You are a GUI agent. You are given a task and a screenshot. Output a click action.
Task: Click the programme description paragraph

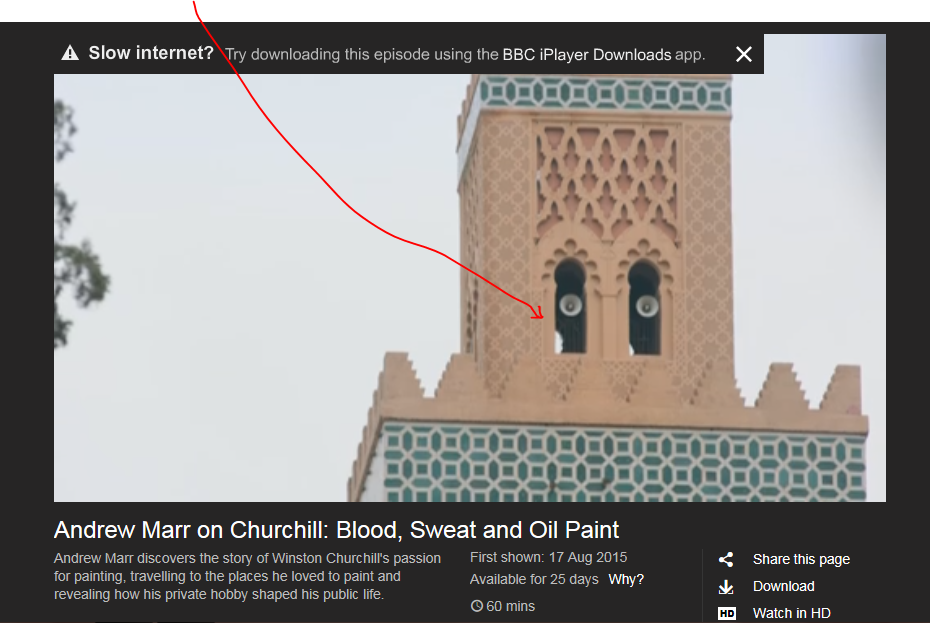247,576
